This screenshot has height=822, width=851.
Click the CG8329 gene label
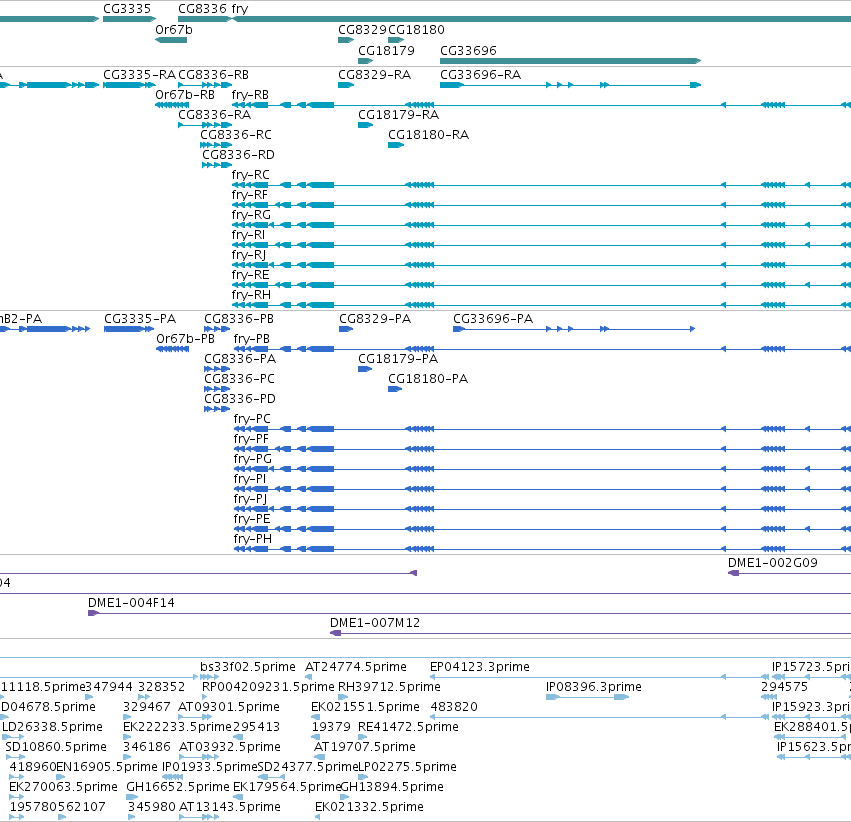click(363, 29)
